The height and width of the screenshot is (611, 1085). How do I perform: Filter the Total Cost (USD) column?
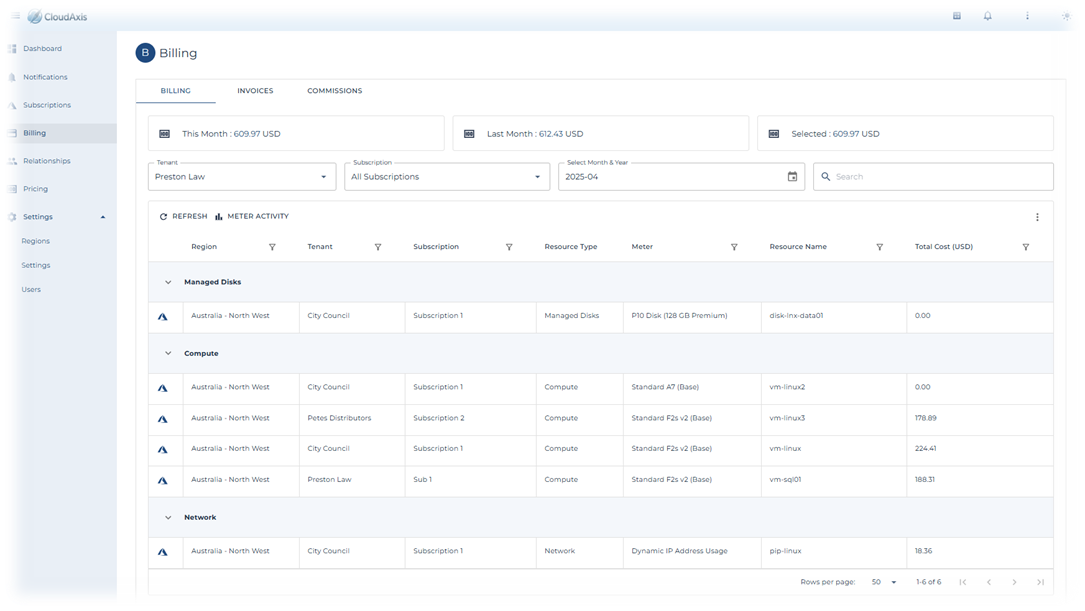point(1025,247)
